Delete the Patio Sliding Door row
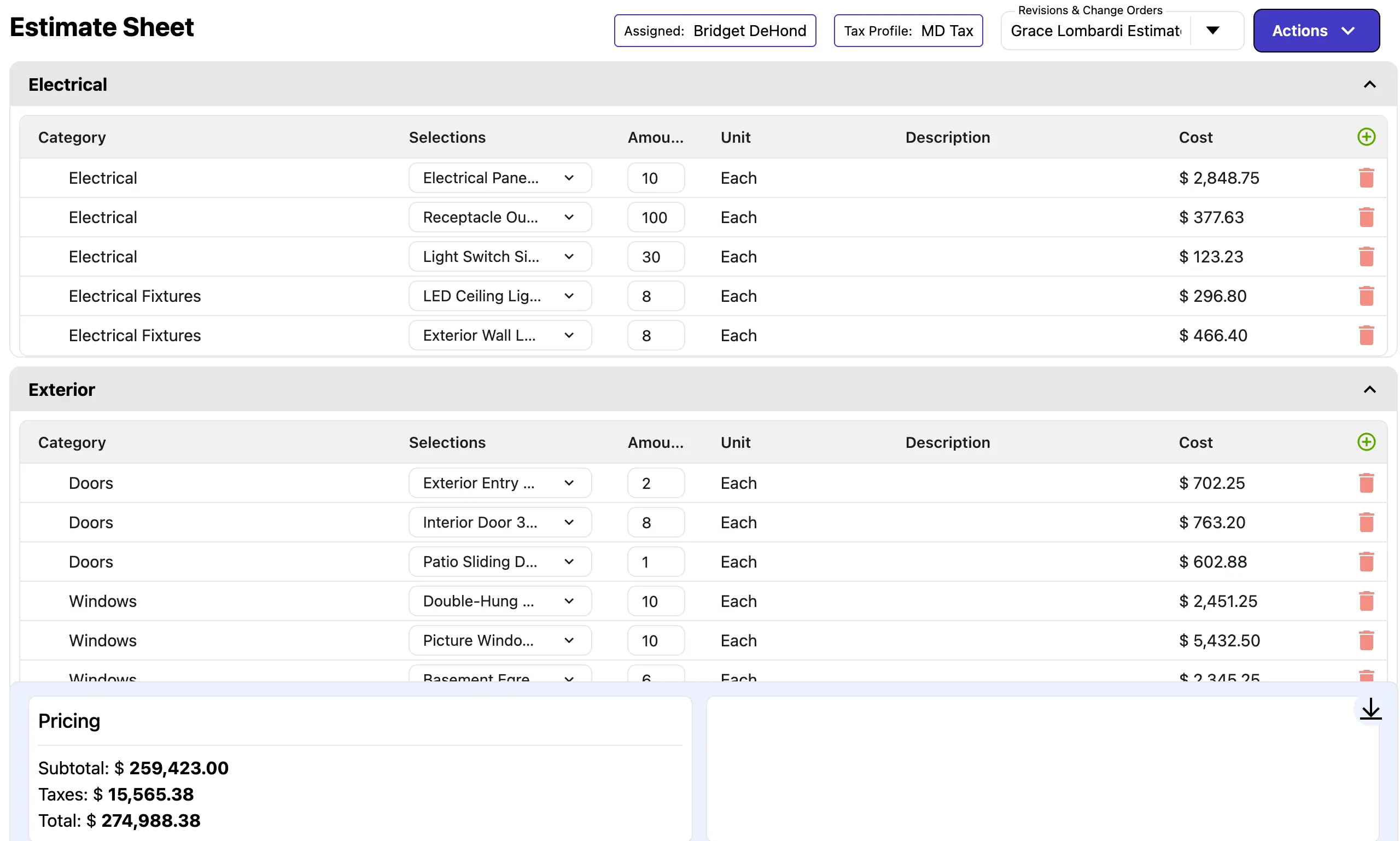Image resolution: width=1400 pixels, height=841 pixels. point(1366,562)
